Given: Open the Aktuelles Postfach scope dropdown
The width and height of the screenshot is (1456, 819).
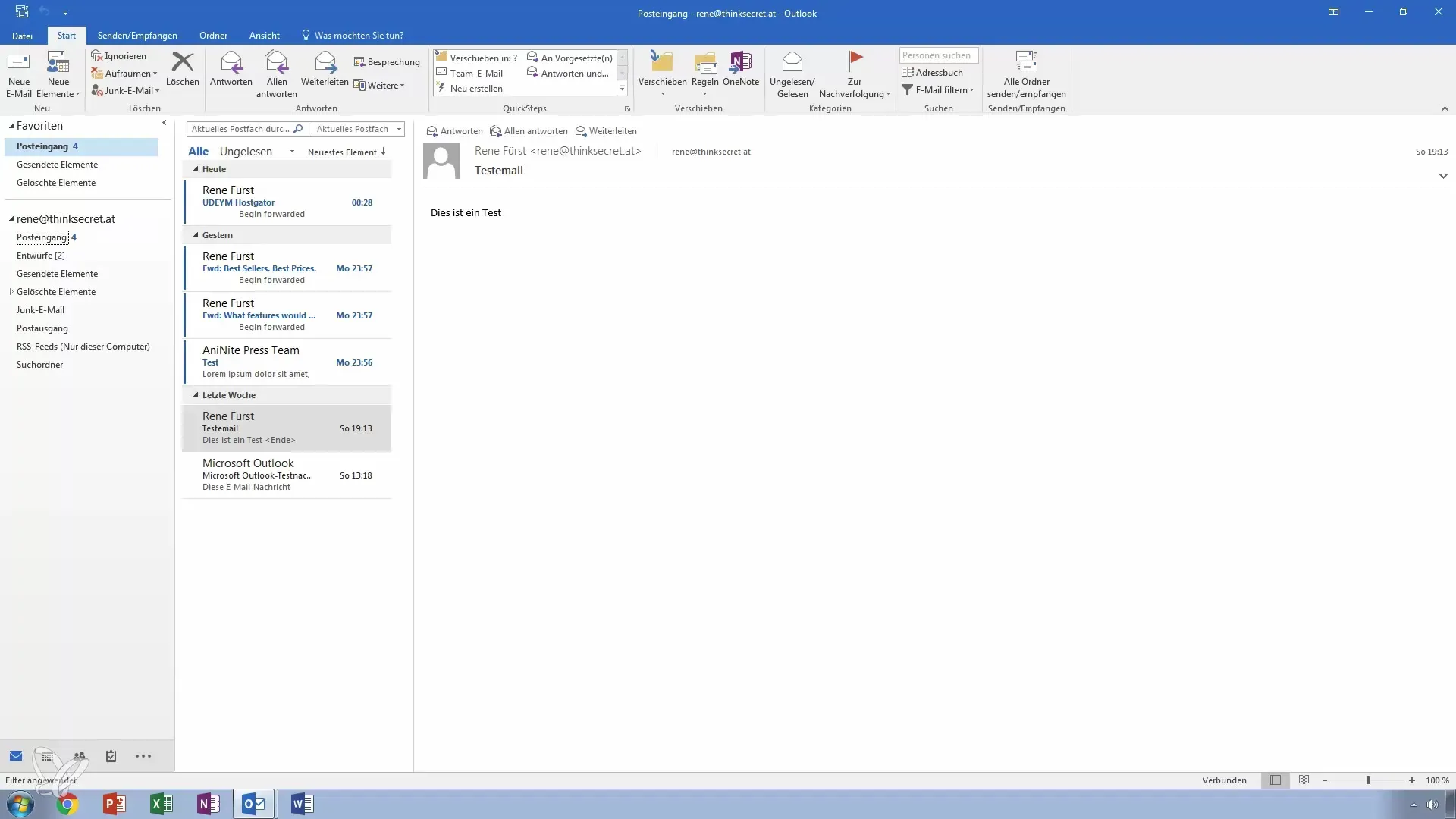Looking at the screenshot, I should pos(359,129).
